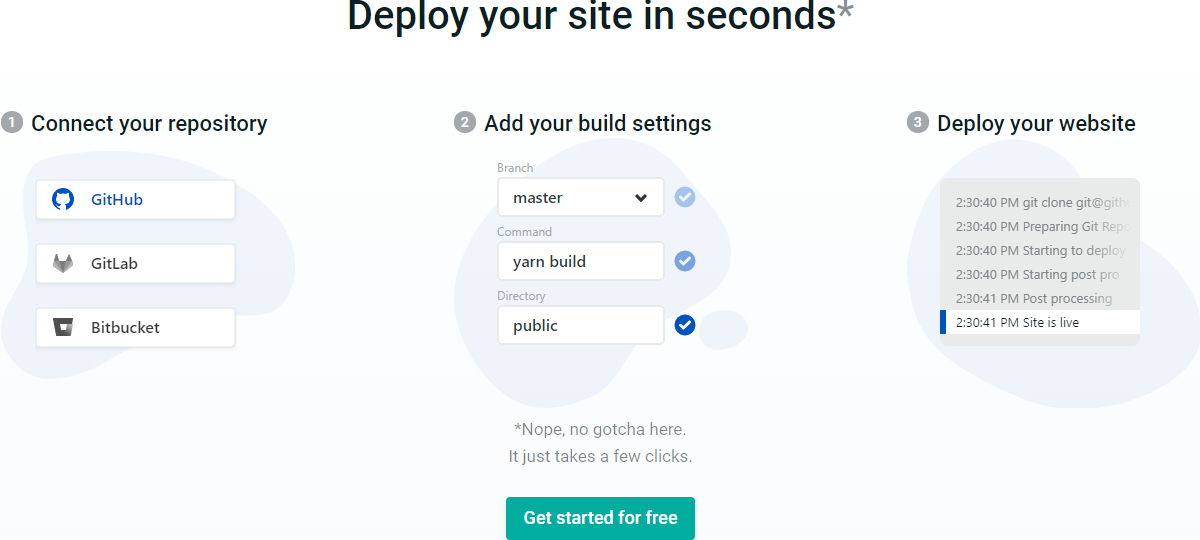Viewport: 1200px width, 540px height.
Task: Toggle the checkmark beside Branch field
Action: click(x=685, y=197)
